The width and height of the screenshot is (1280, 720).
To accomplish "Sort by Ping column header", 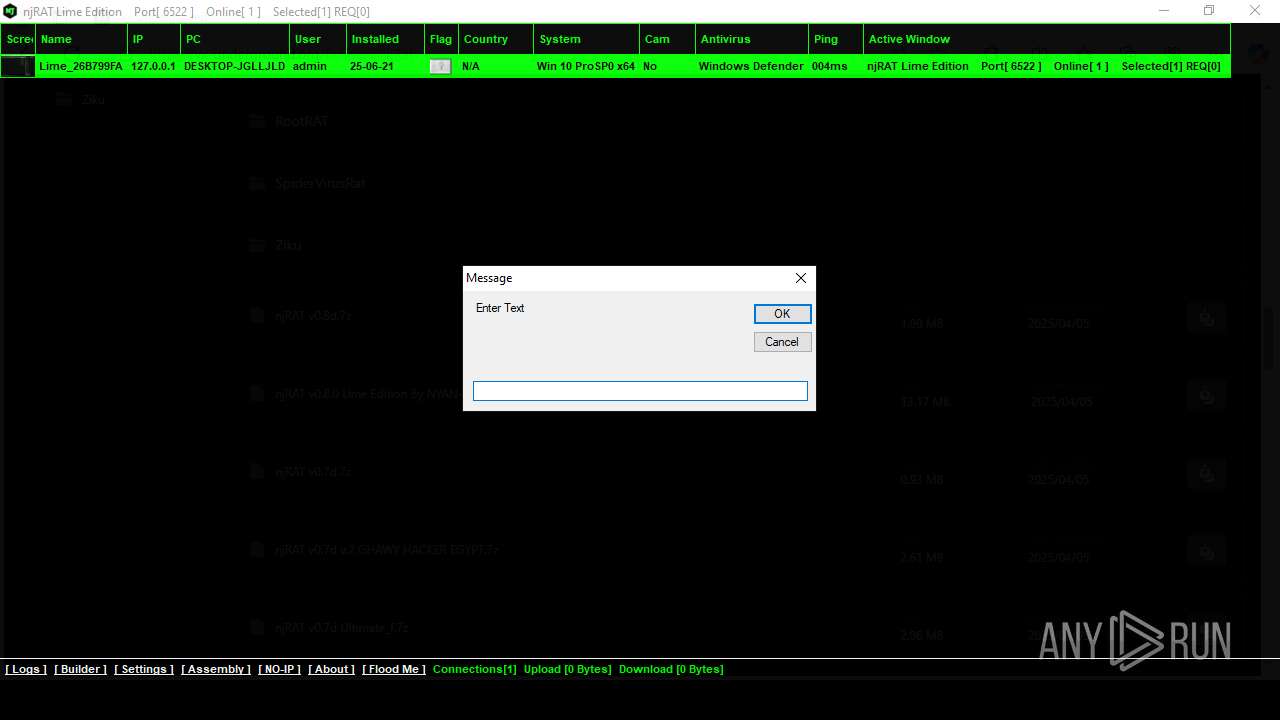I will click(x=836, y=39).
